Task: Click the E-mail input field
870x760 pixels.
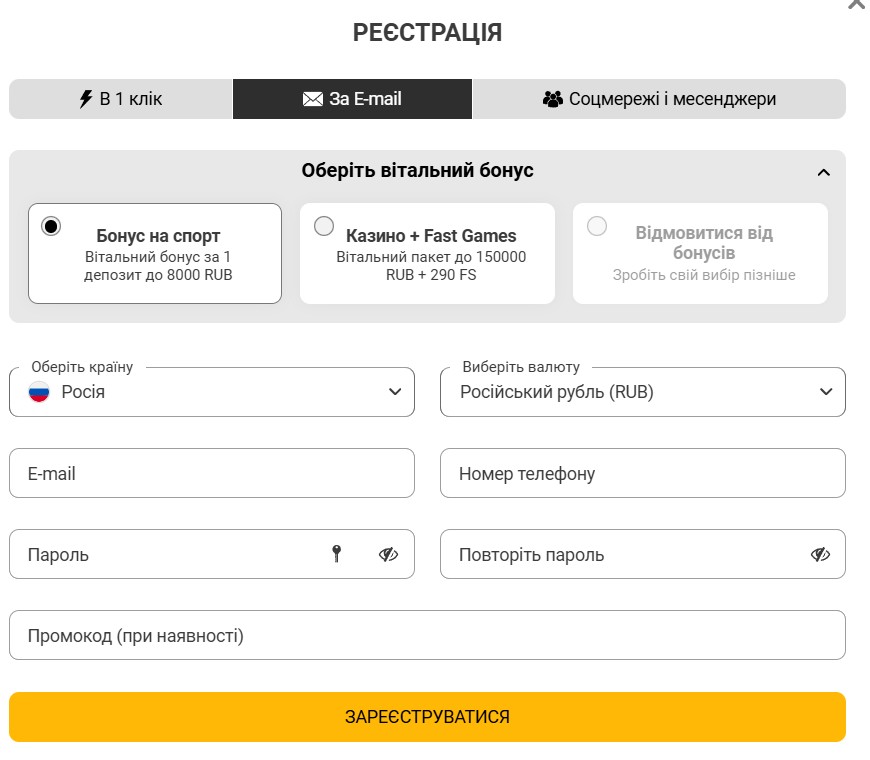Action: tap(212, 473)
